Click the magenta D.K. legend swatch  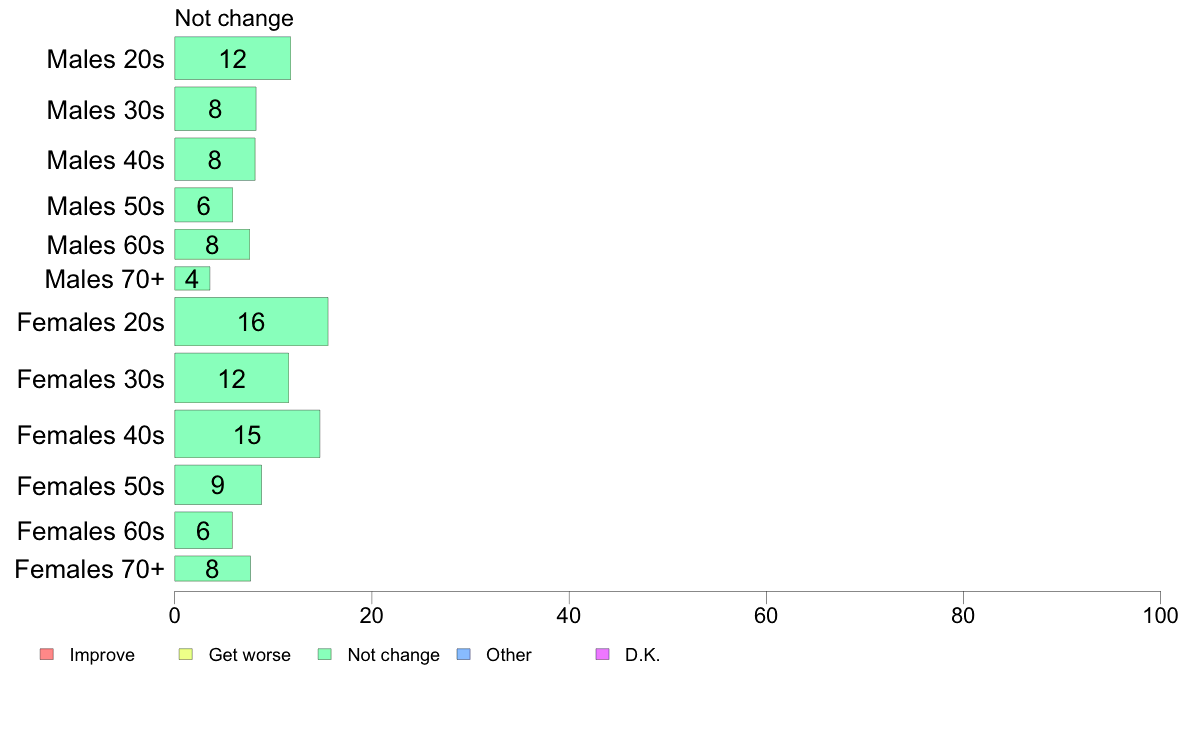click(602, 654)
